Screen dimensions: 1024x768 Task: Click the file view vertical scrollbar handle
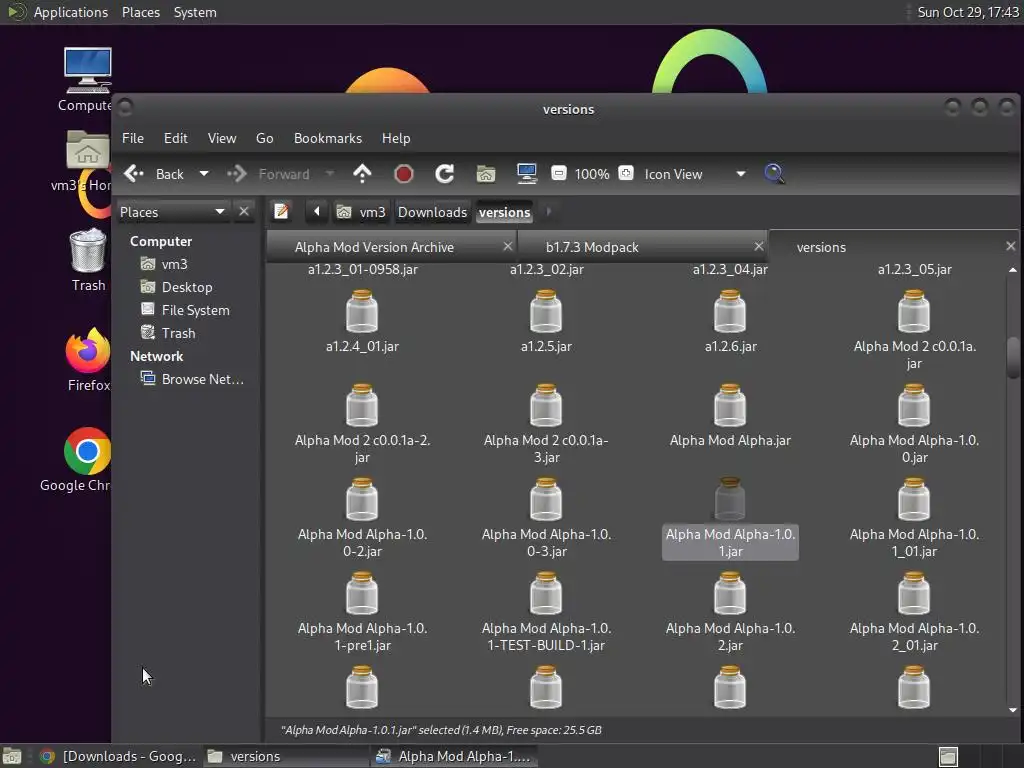(1013, 357)
